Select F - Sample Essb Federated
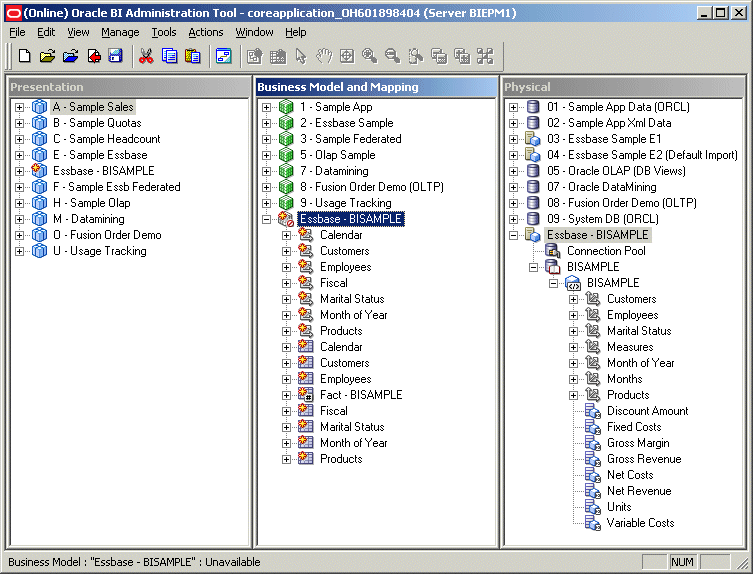Viewport: 753px width, 574px height. pyautogui.click(x=117, y=187)
